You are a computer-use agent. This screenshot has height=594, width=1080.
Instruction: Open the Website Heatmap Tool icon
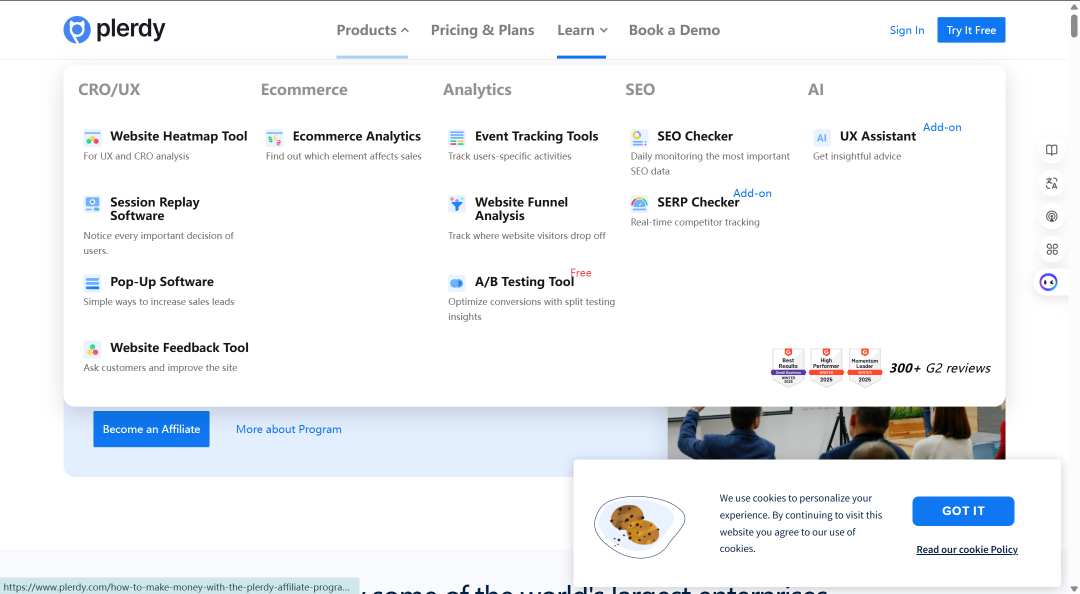pyautogui.click(x=92, y=137)
